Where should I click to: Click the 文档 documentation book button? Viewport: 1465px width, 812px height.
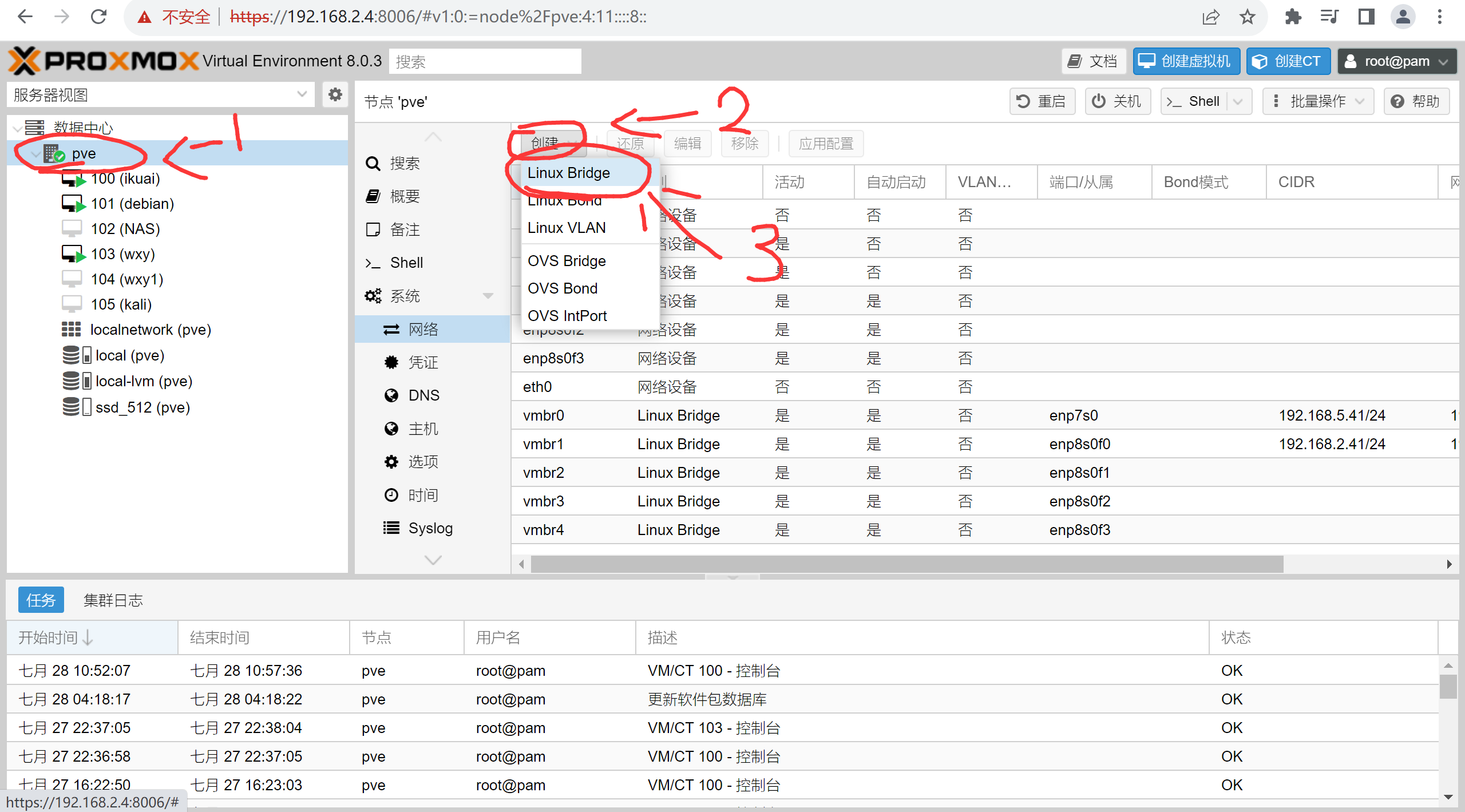(x=1093, y=61)
